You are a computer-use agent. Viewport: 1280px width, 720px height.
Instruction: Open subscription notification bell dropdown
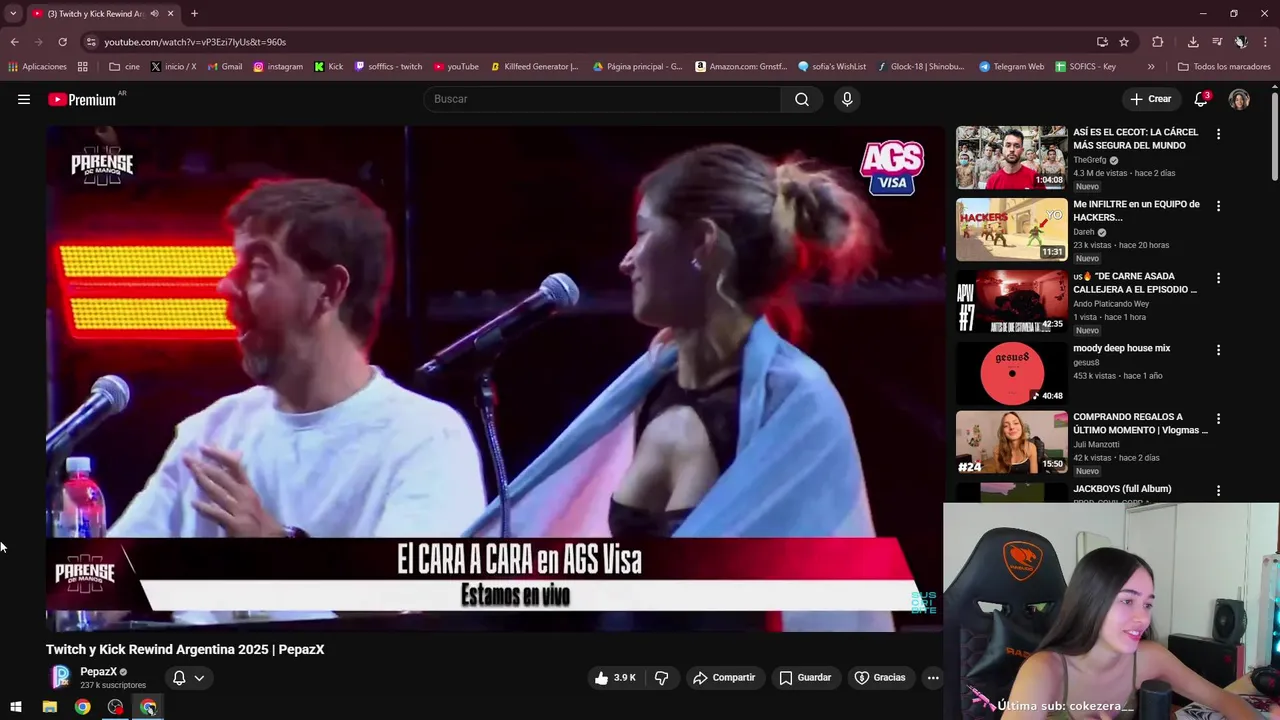[x=188, y=678]
